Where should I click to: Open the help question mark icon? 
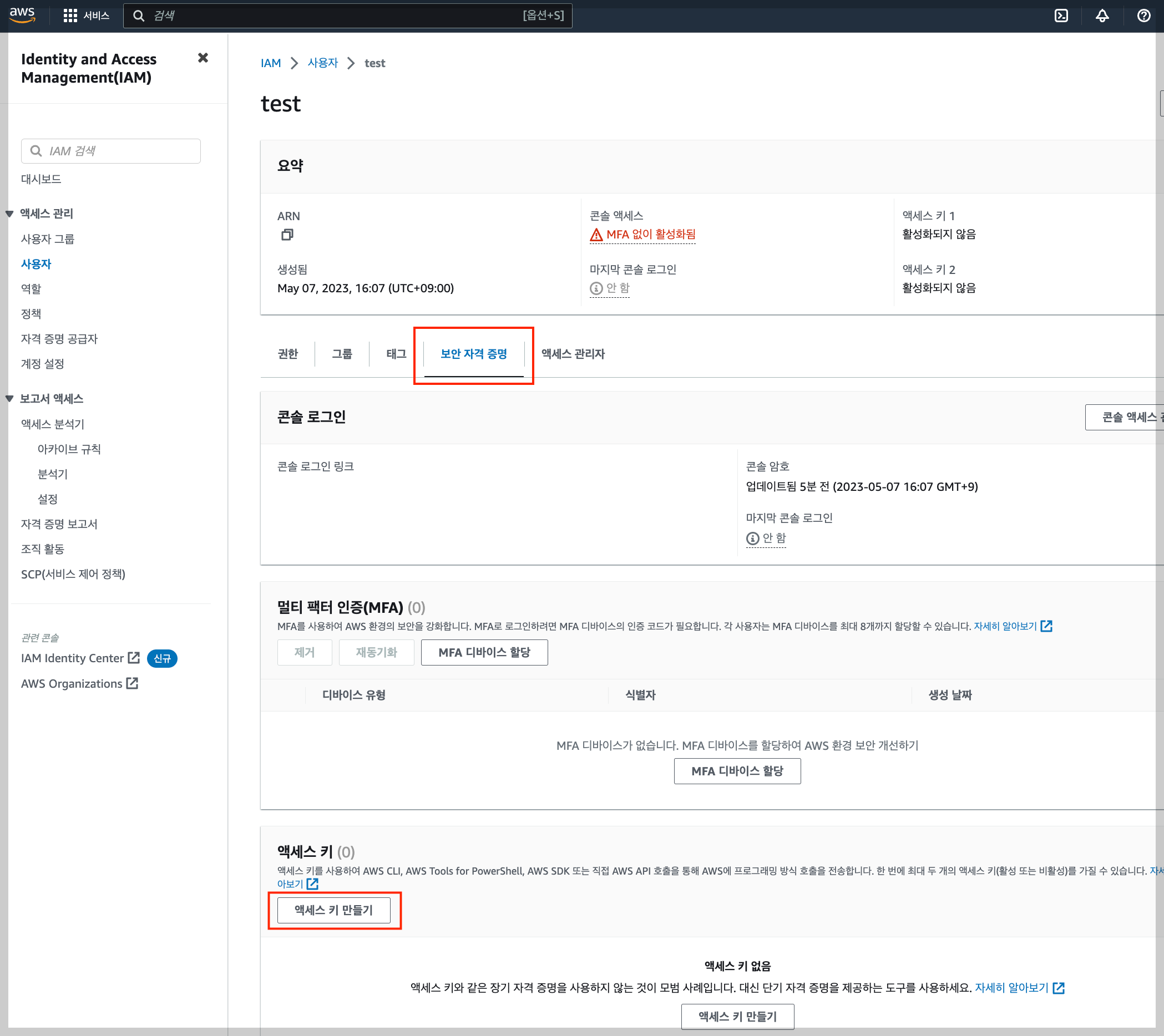tap(1143, 16)
